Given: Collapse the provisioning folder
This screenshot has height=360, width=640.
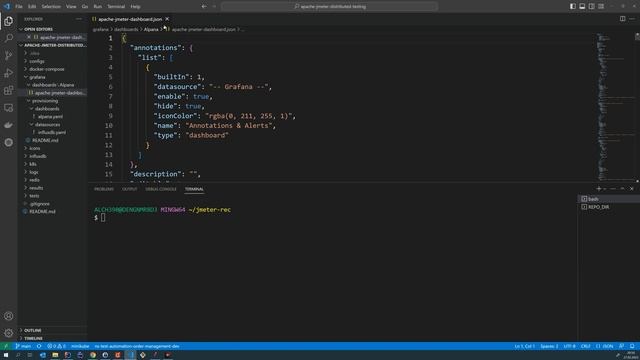Looking at the screenshot, I should 45,101.
